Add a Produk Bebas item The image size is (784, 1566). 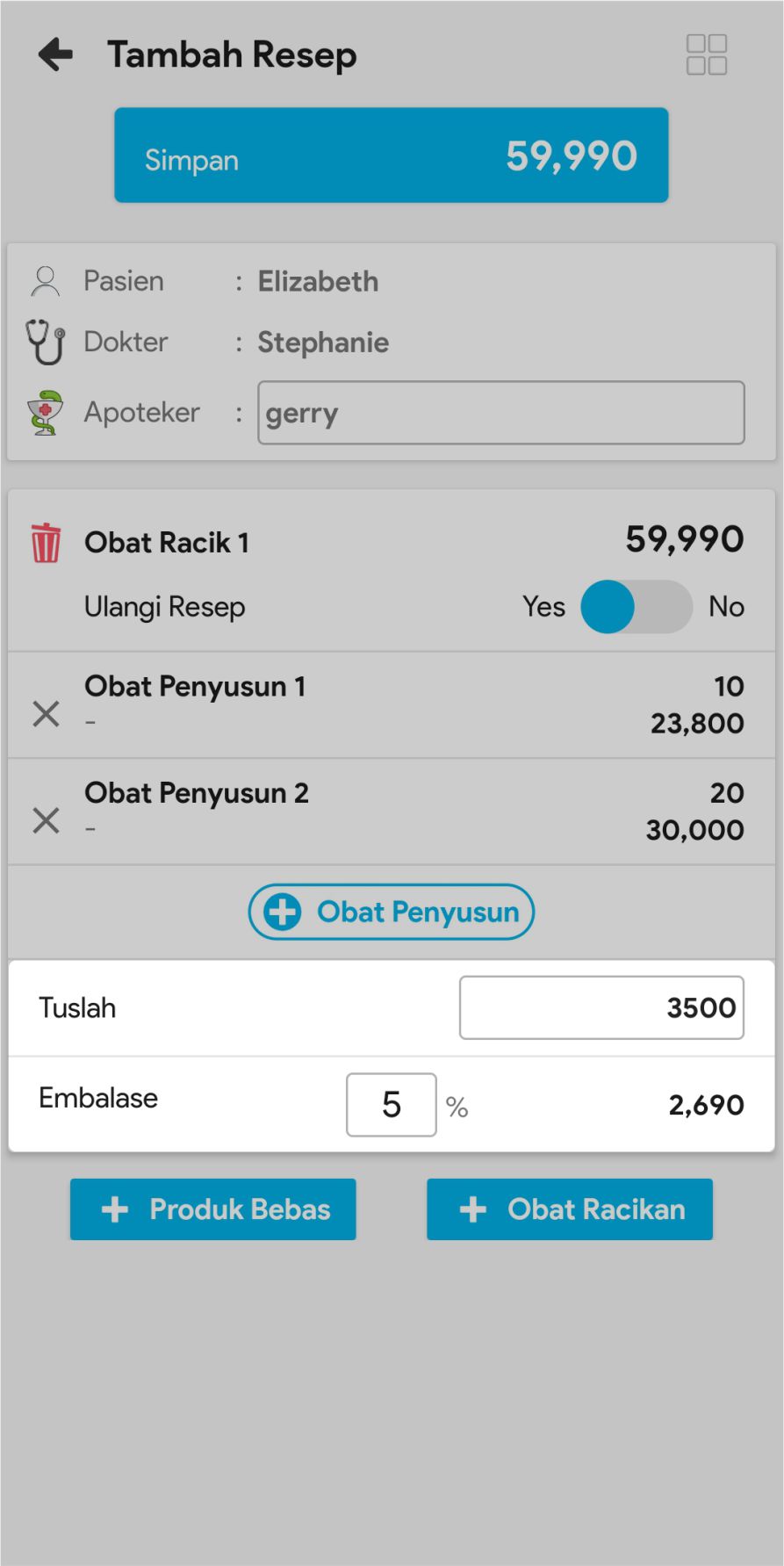click(x=213, y=1209)
